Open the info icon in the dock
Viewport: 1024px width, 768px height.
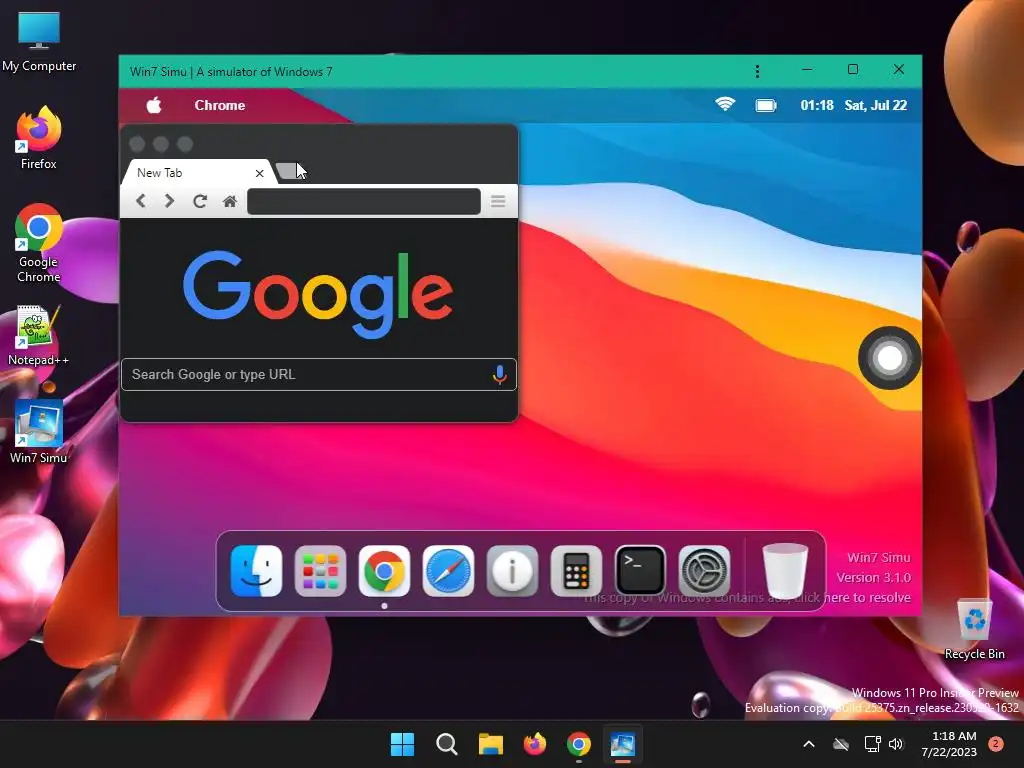tap(512, 571)
